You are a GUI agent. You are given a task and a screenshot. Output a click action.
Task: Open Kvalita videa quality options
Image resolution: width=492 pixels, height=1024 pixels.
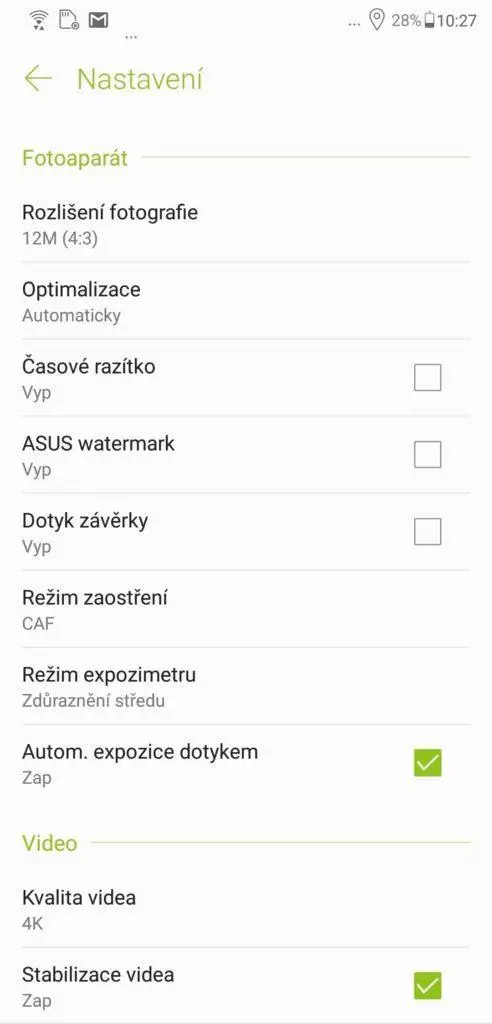pos(246,909)
